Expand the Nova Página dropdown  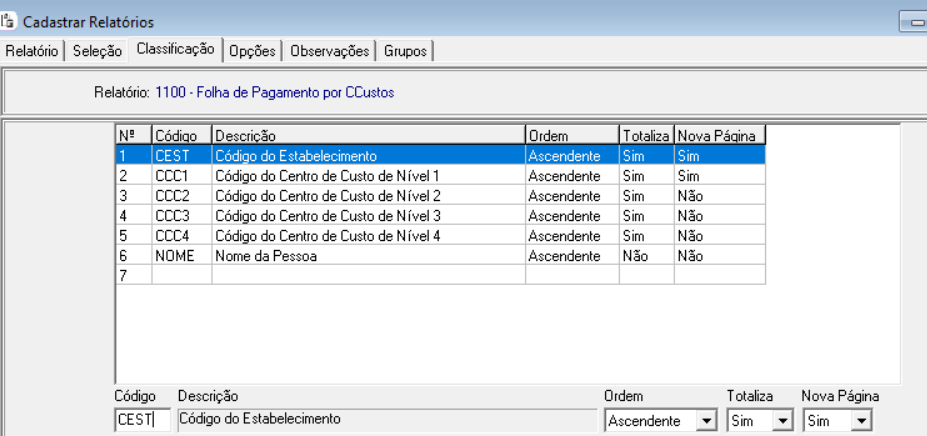pos(861,421)
